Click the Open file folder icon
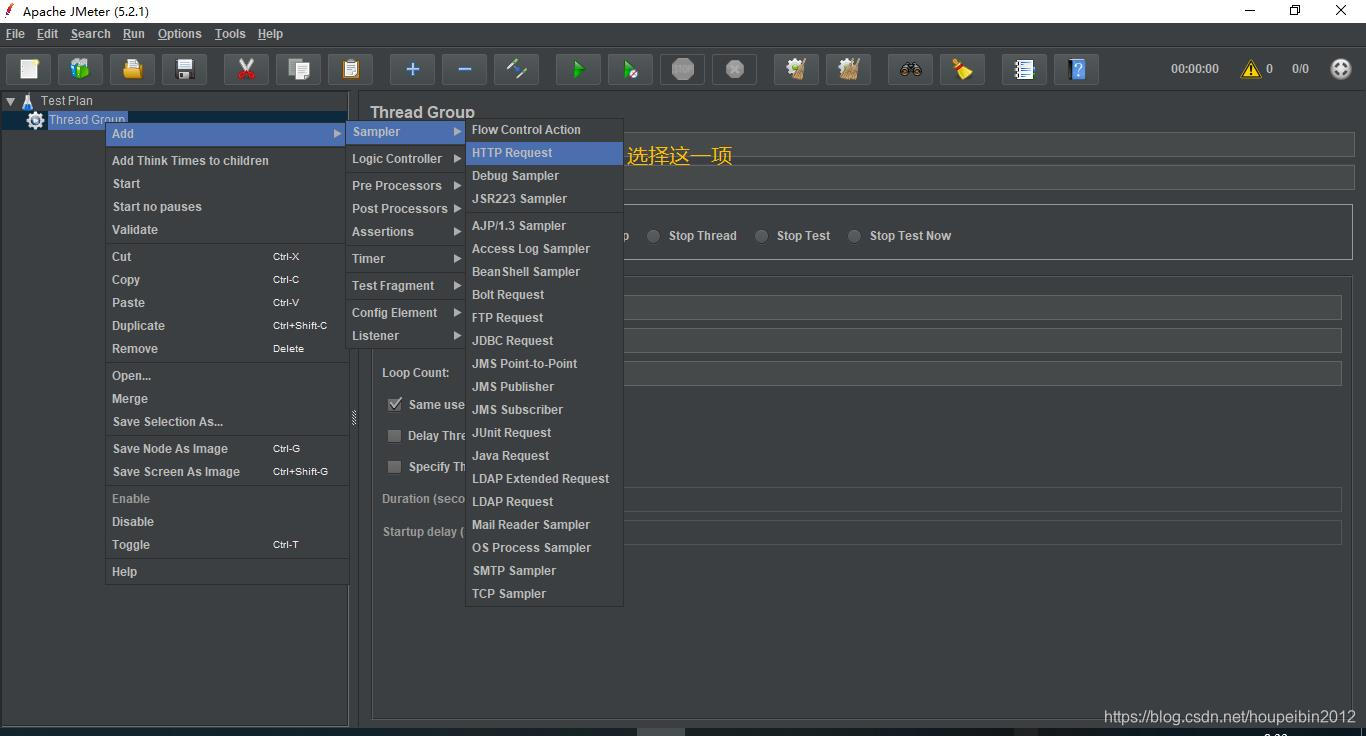This screenshot has width=1366, height=736. click(132, 69)
